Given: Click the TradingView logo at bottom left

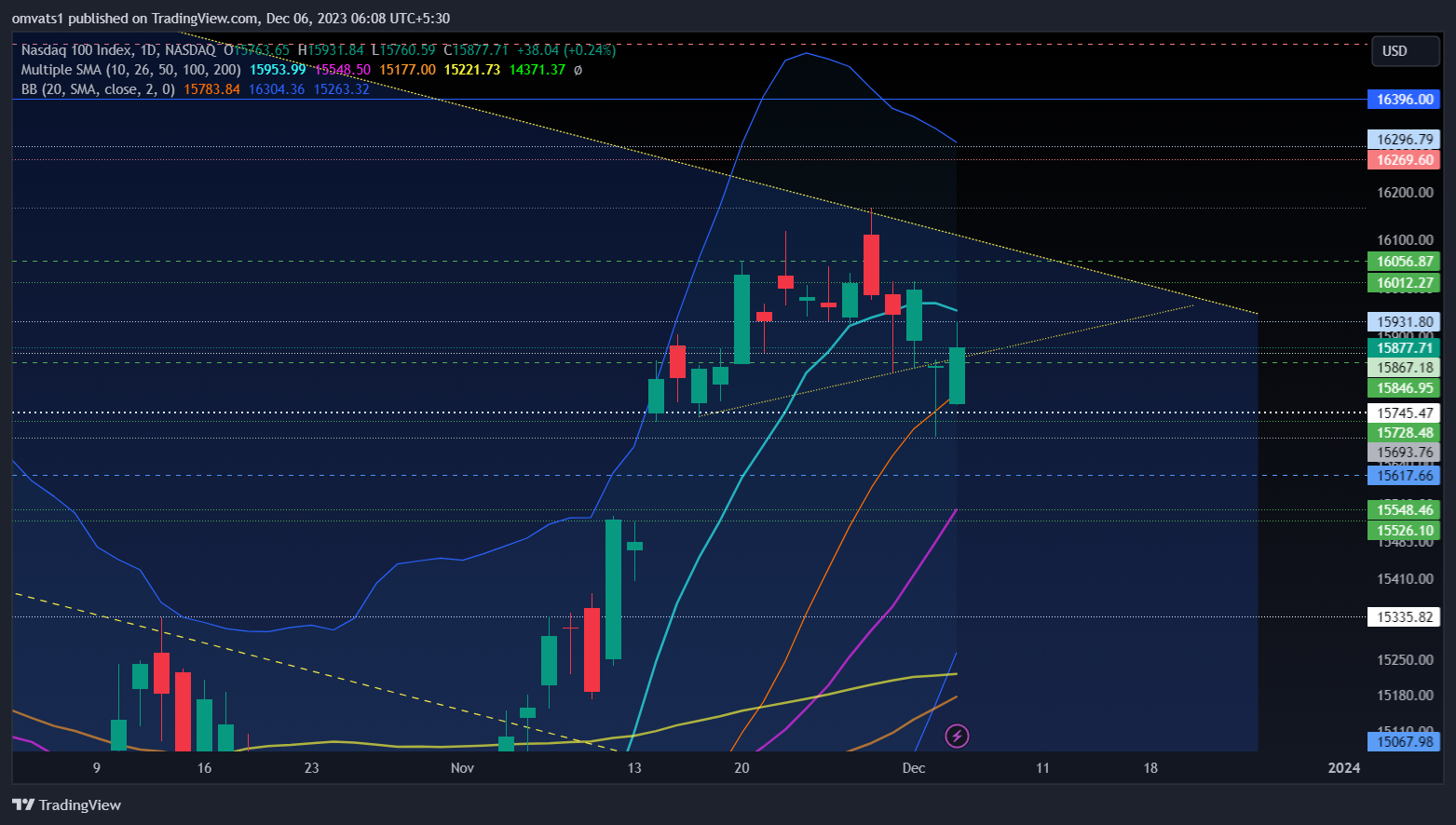Looking at the screenshot, I should [66, 805].
